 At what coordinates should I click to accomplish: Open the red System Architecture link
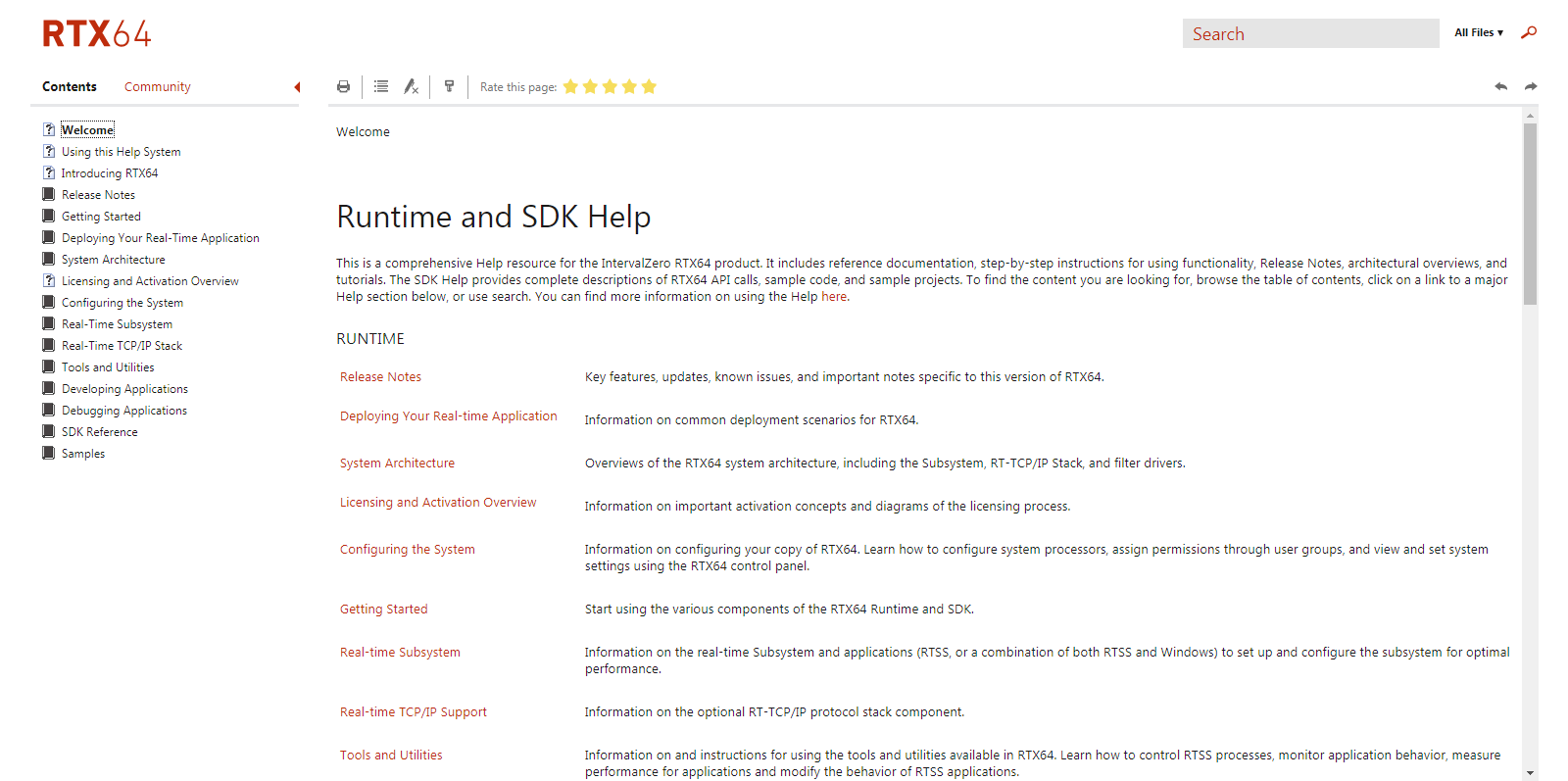coord(397,464)
